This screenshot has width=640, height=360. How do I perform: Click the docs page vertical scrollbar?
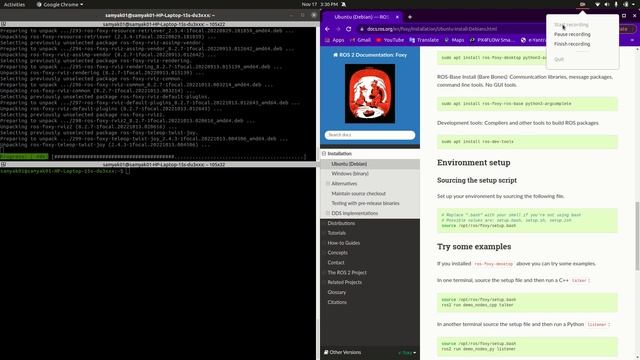tap(637, 236)
